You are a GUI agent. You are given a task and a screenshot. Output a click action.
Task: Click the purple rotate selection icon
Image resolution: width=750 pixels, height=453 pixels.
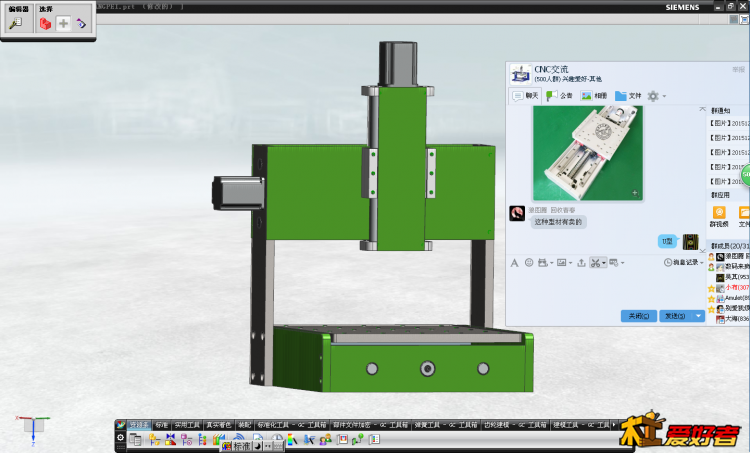(81, 23)
